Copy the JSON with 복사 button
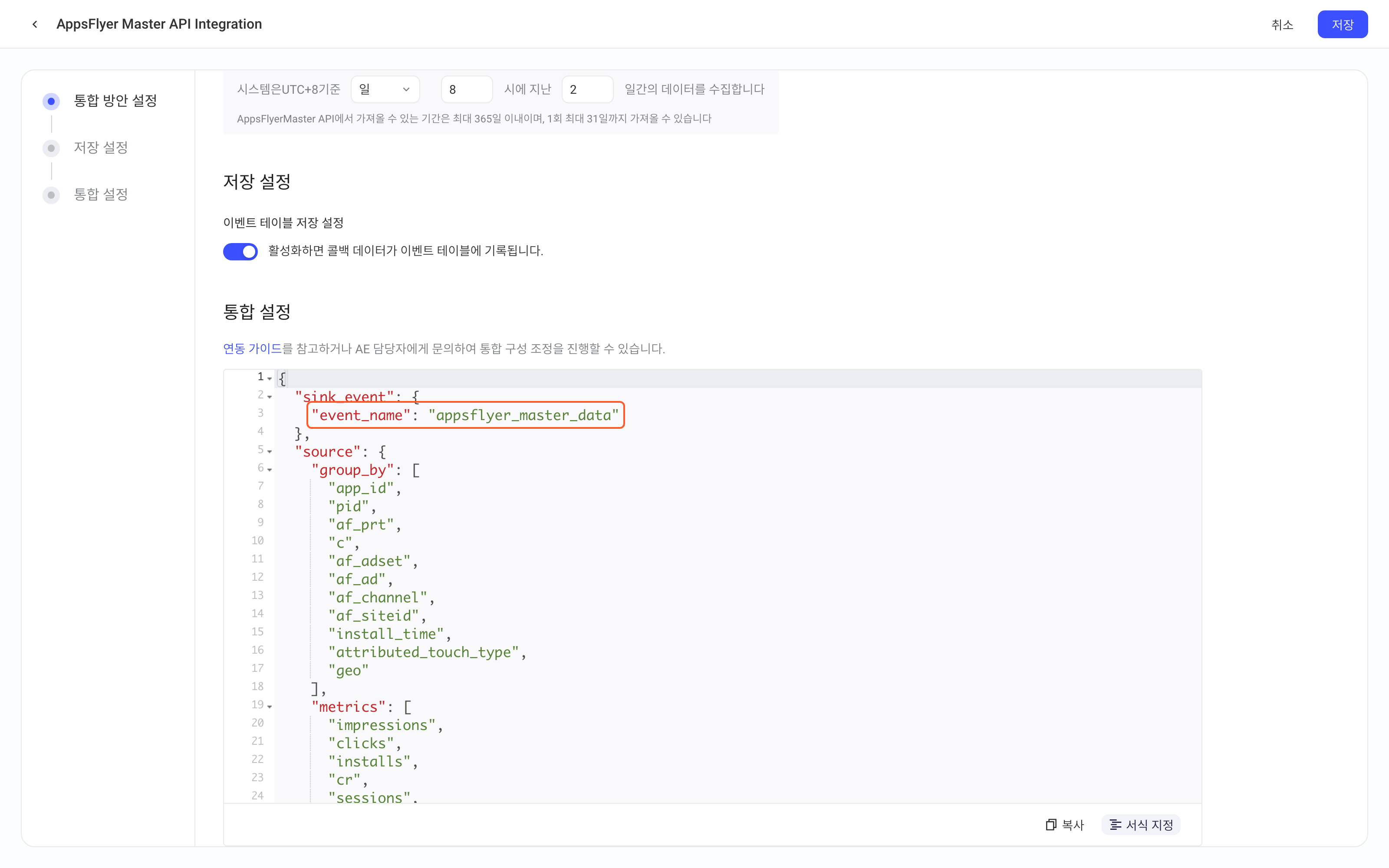The height and width of the screenshot is (868, 1389). pyautogui.click(x=1065, y=825)
